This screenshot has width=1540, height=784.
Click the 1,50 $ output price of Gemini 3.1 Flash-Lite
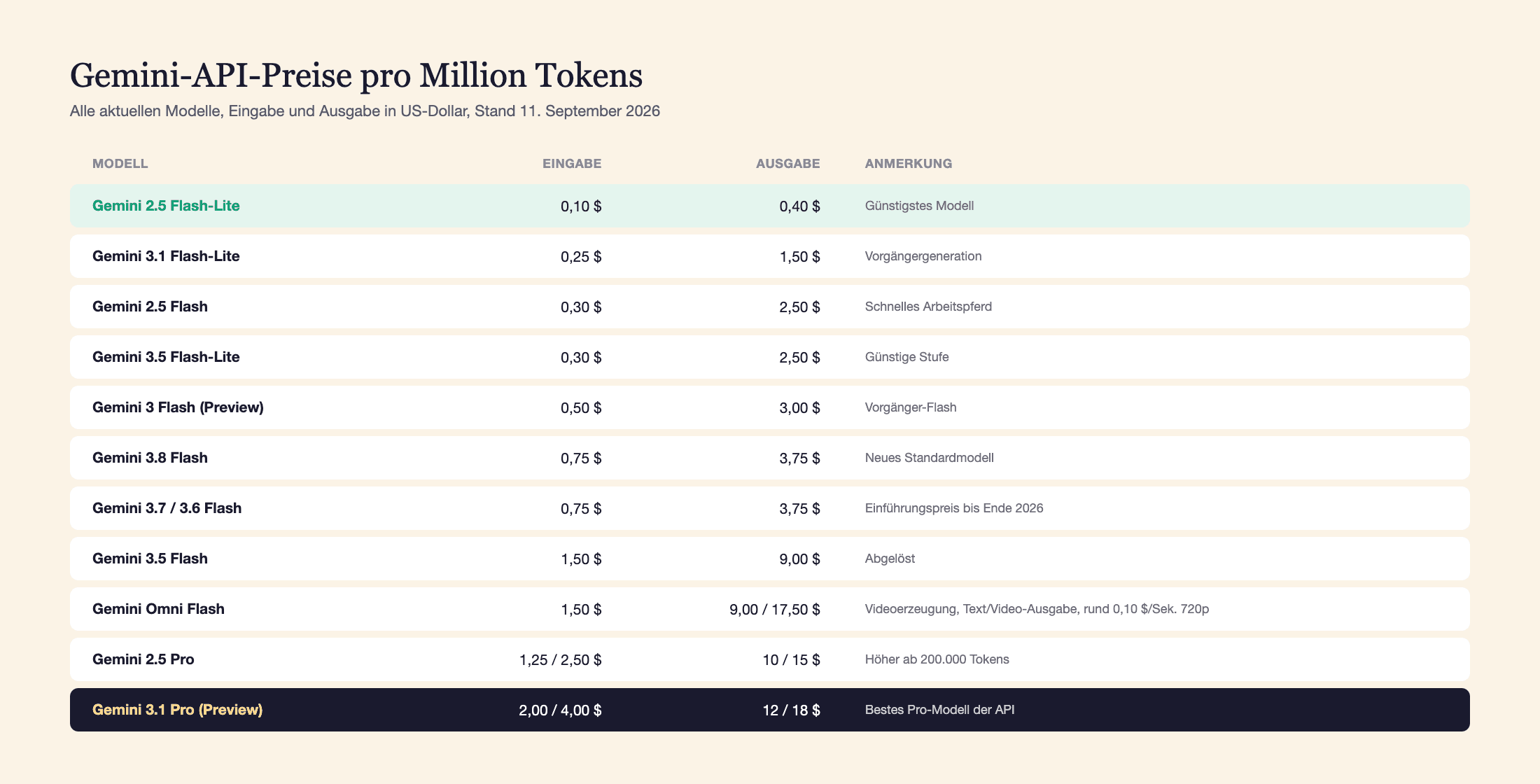(x=799, y=257)
